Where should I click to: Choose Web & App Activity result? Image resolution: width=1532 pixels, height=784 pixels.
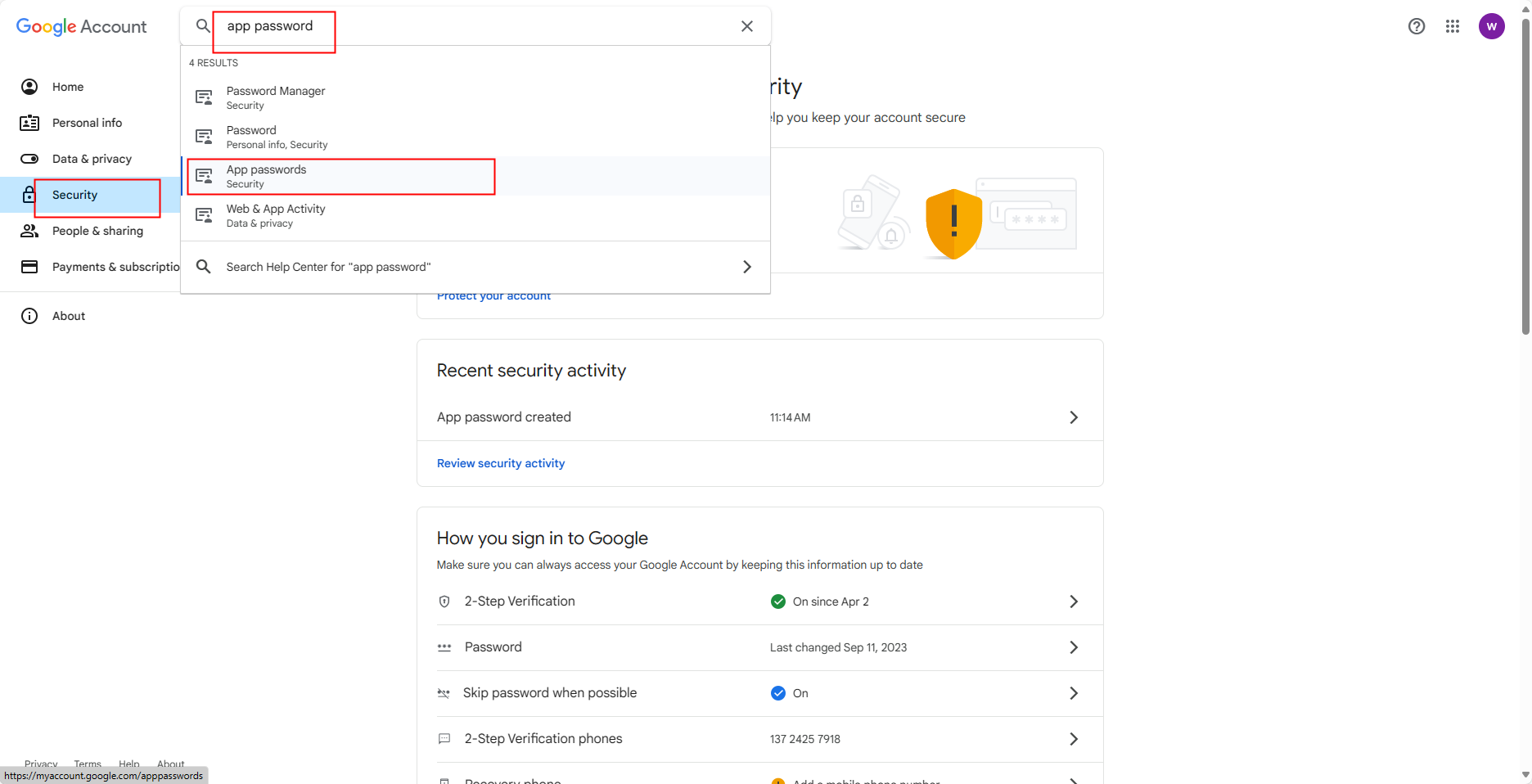[276, 215]
